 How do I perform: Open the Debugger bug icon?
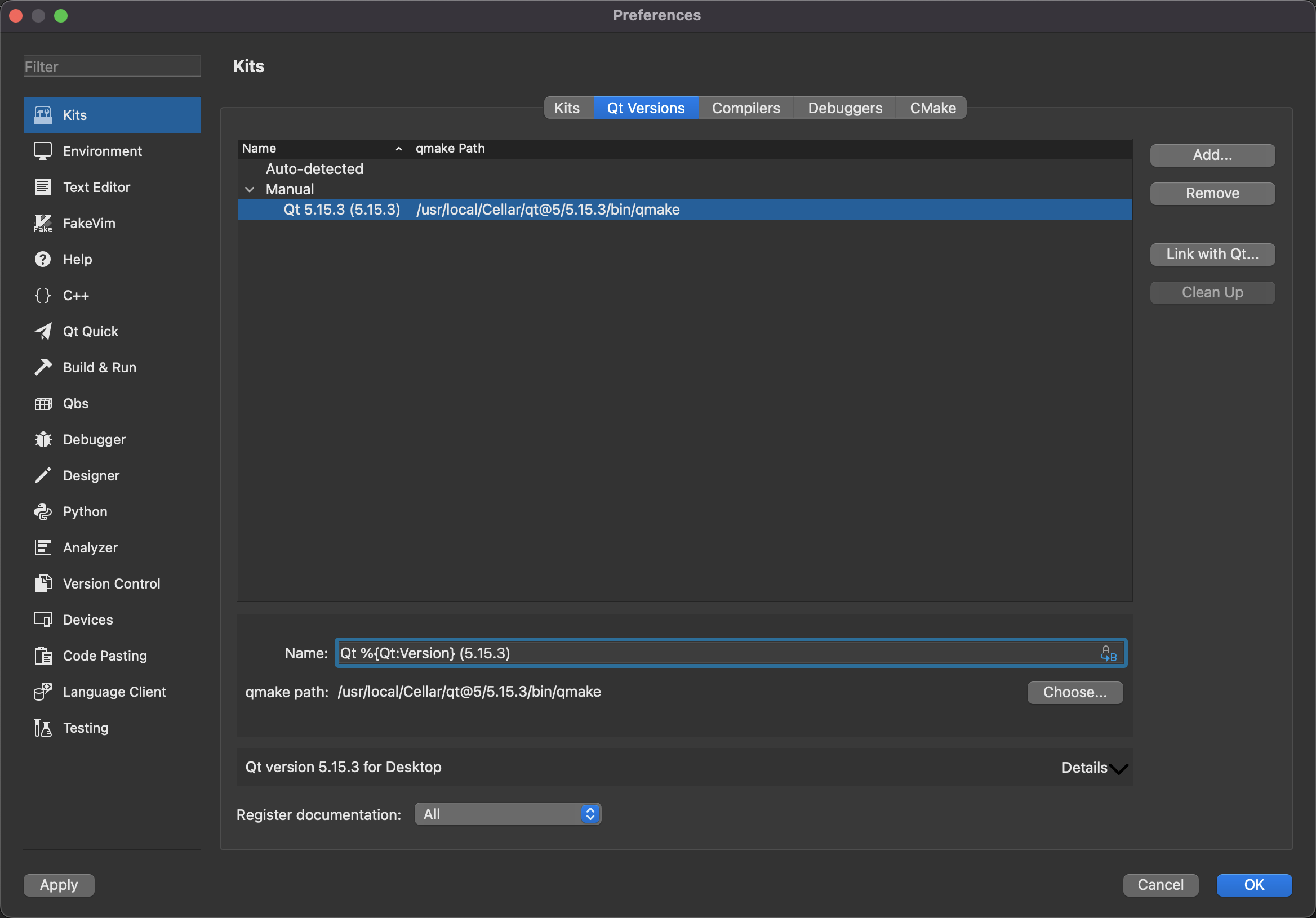pos(43,439)
